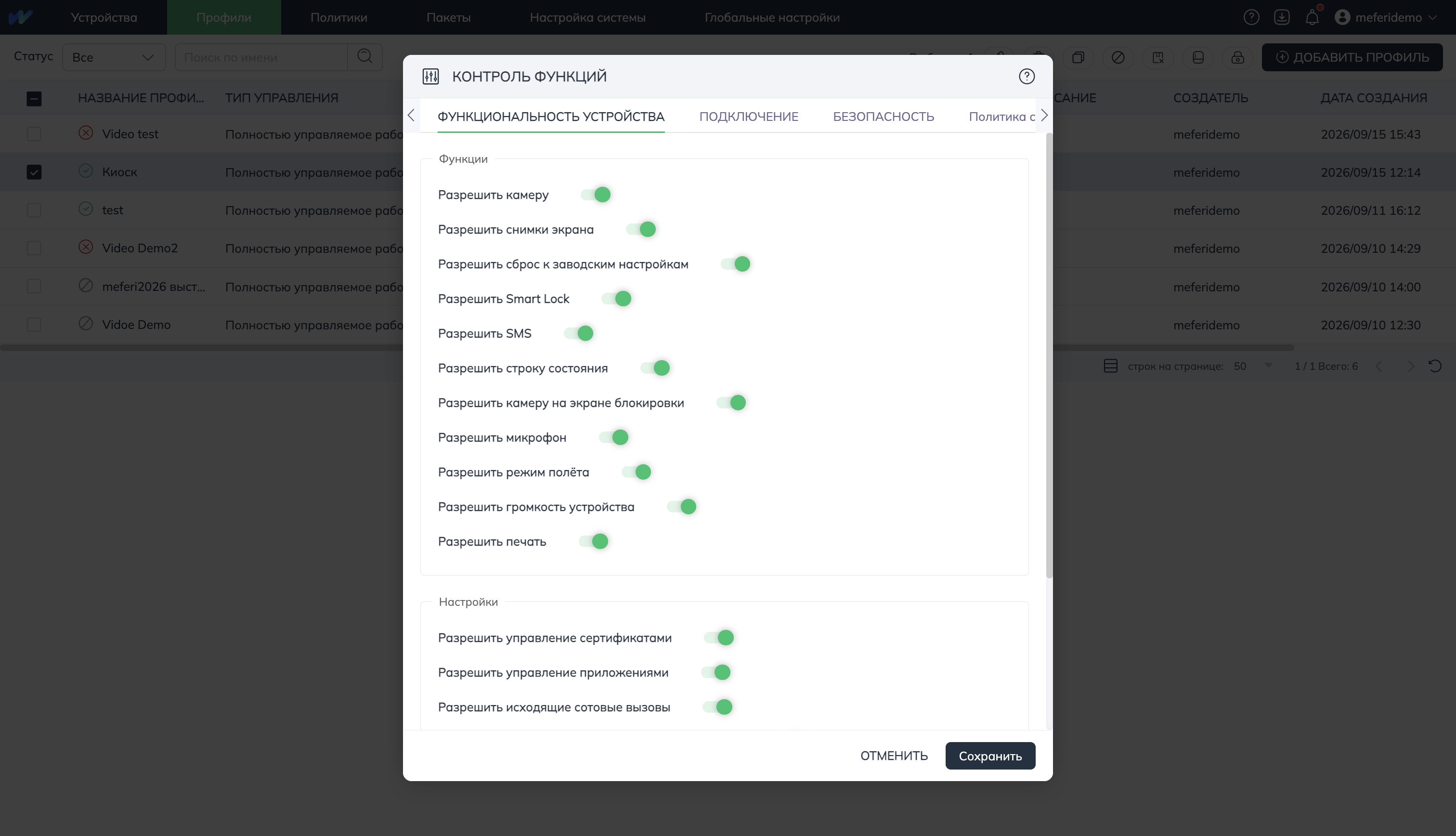
Task: Open the downloads icon in the top bar
Action: pos(1282,17)
